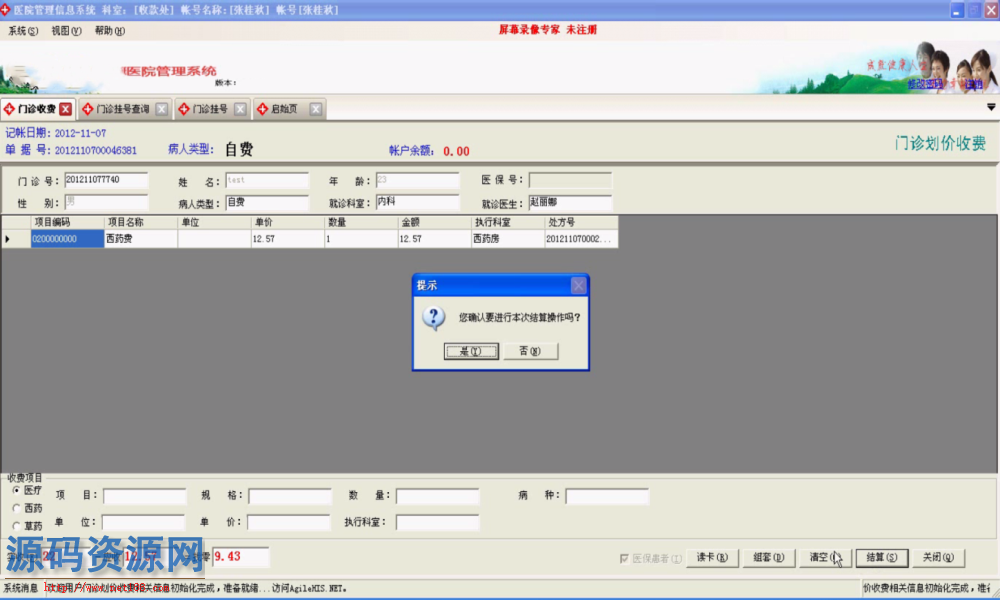Screen dimensions: 1000x600
Task: Open the 系统 menu
Action: coord(23,31)
